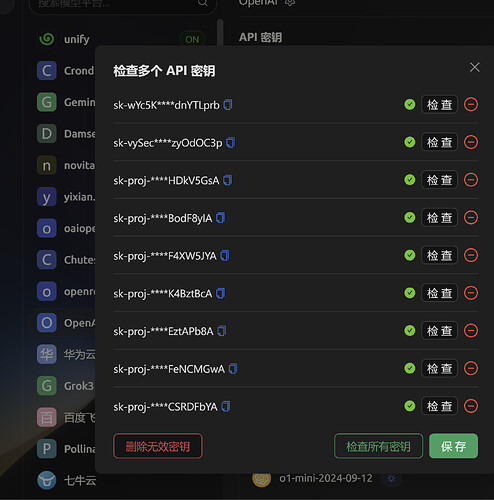Select the Pollinations provider in sidebar
The image size is (494, 500).
(x=65, y=449)
